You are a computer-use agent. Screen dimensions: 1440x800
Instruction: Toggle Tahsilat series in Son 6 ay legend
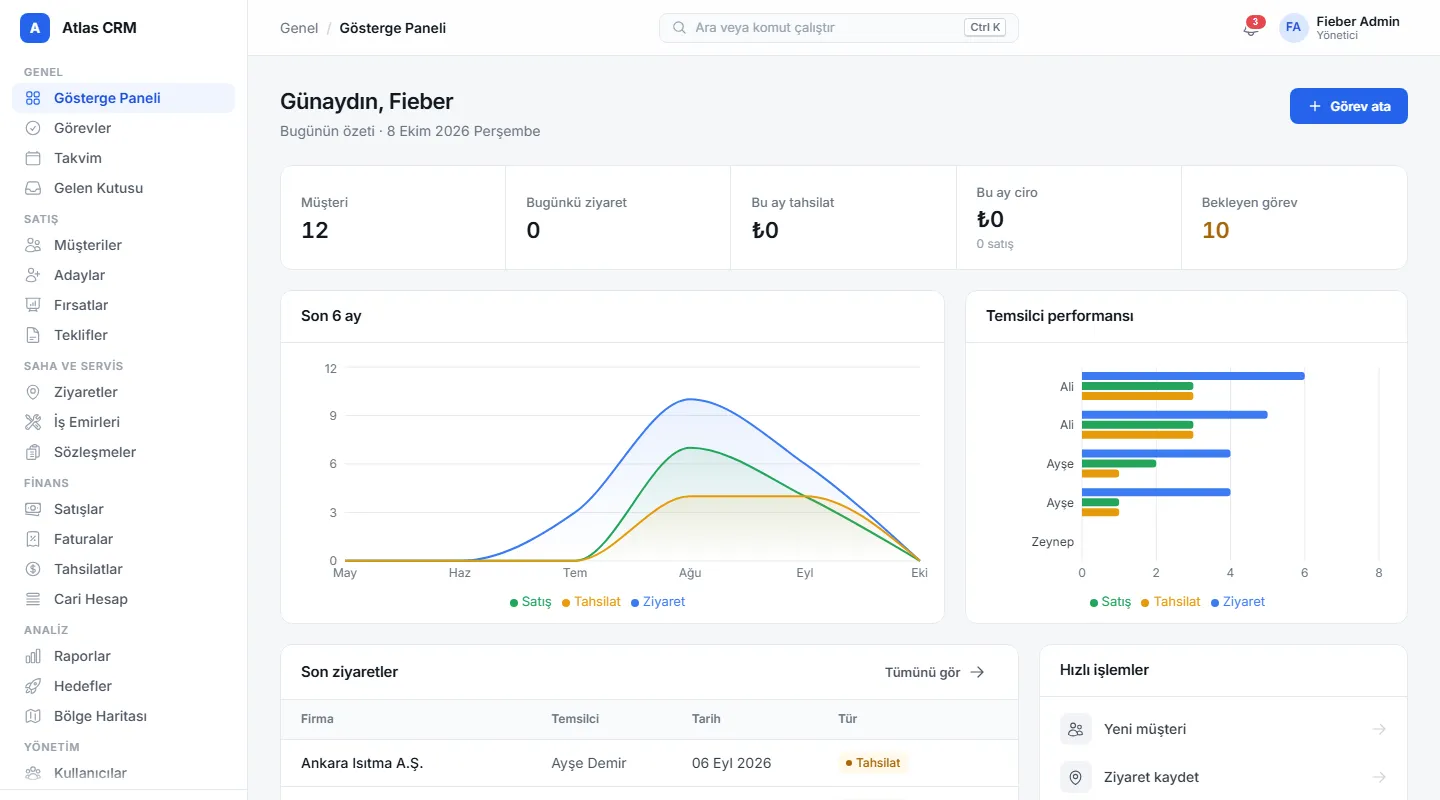pos(591,602)
